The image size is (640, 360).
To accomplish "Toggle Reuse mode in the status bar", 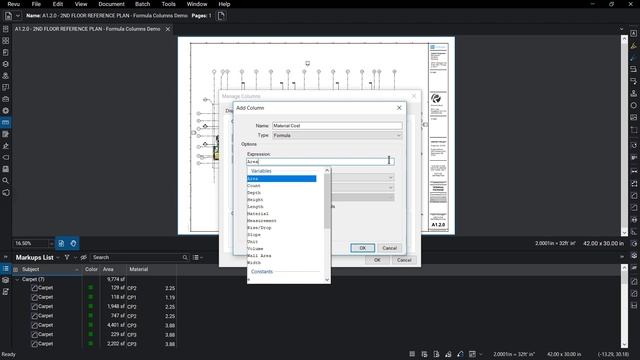I will [460, 354].
